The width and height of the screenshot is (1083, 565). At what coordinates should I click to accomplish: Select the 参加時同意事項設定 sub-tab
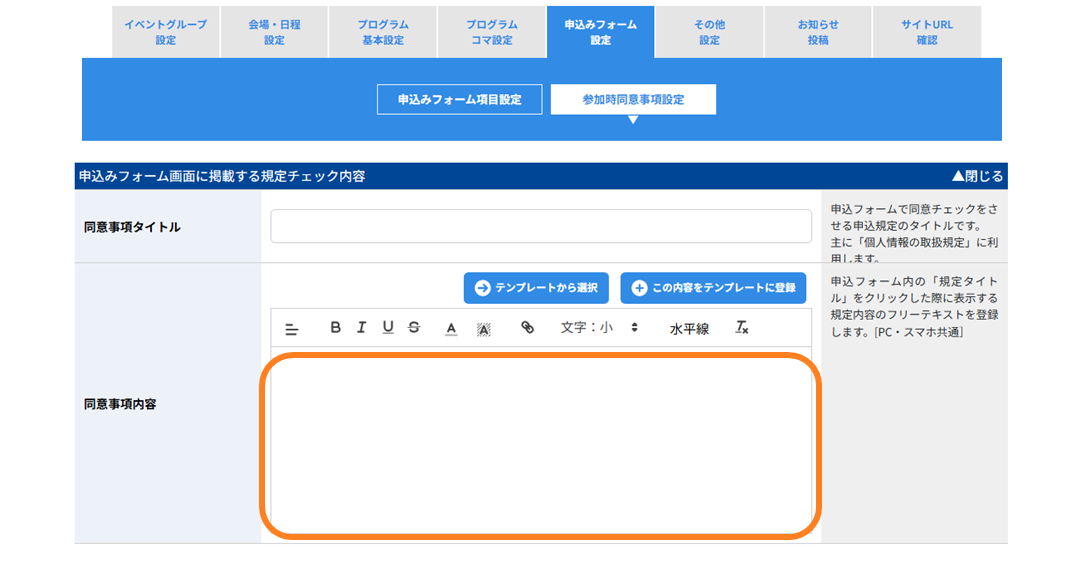pos(633,99)
